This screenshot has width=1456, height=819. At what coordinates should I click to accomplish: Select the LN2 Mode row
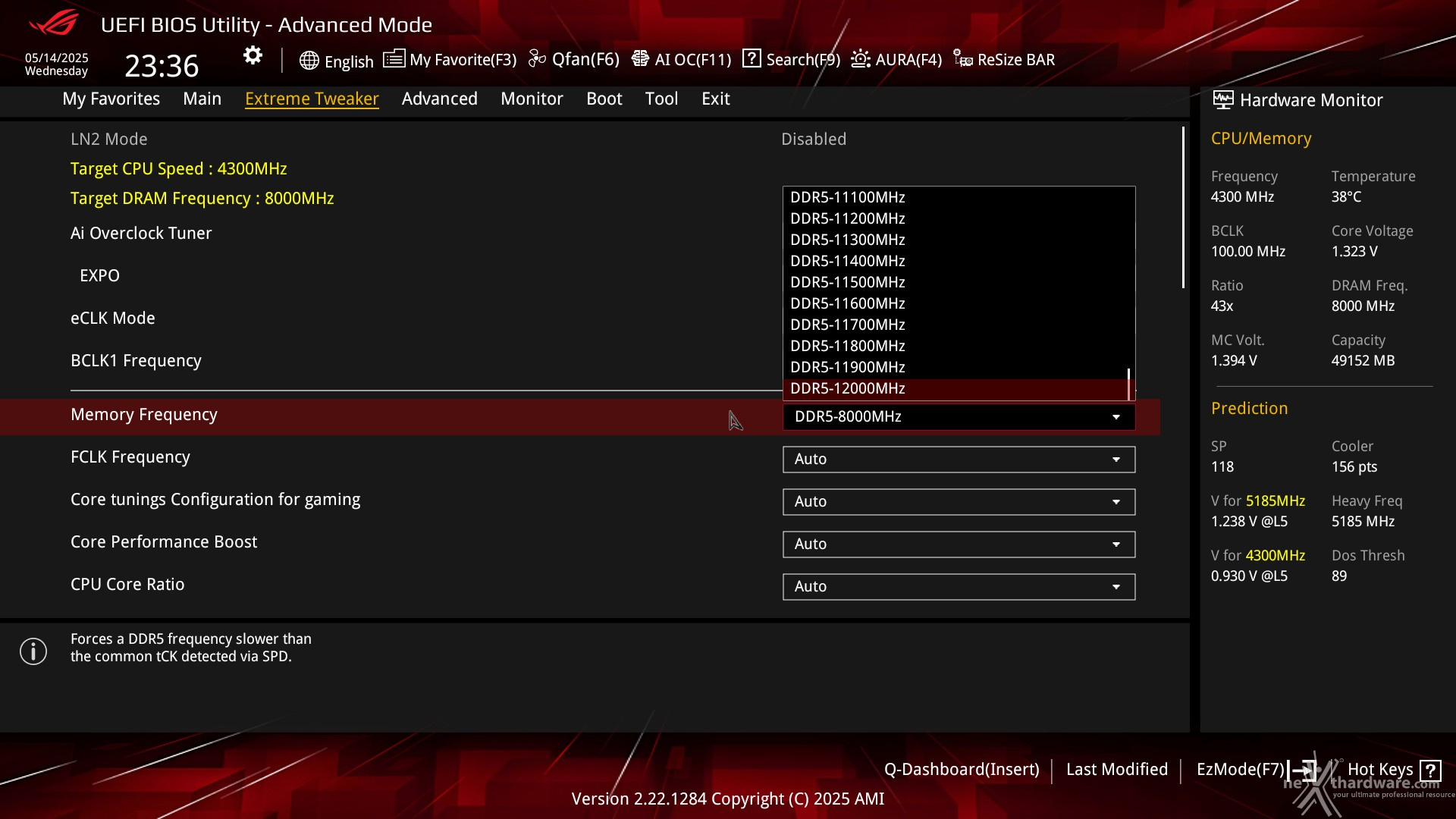(580, 139)
